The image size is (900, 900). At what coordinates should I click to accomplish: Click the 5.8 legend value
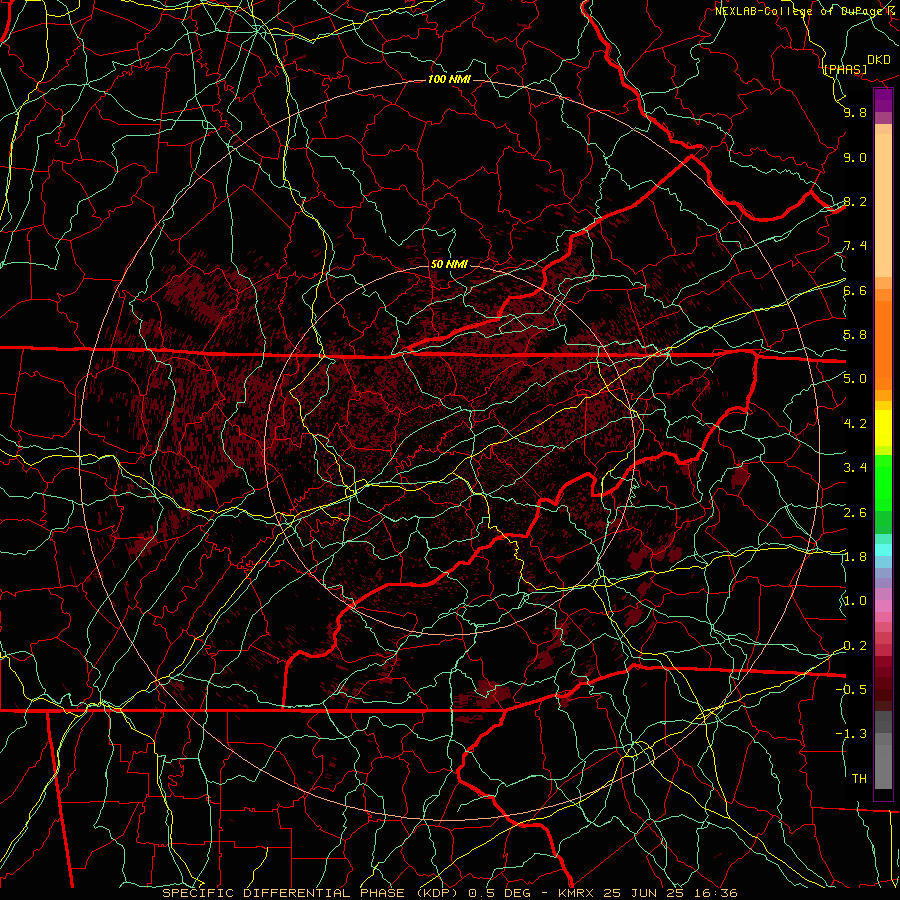click(x=855, y=335)
